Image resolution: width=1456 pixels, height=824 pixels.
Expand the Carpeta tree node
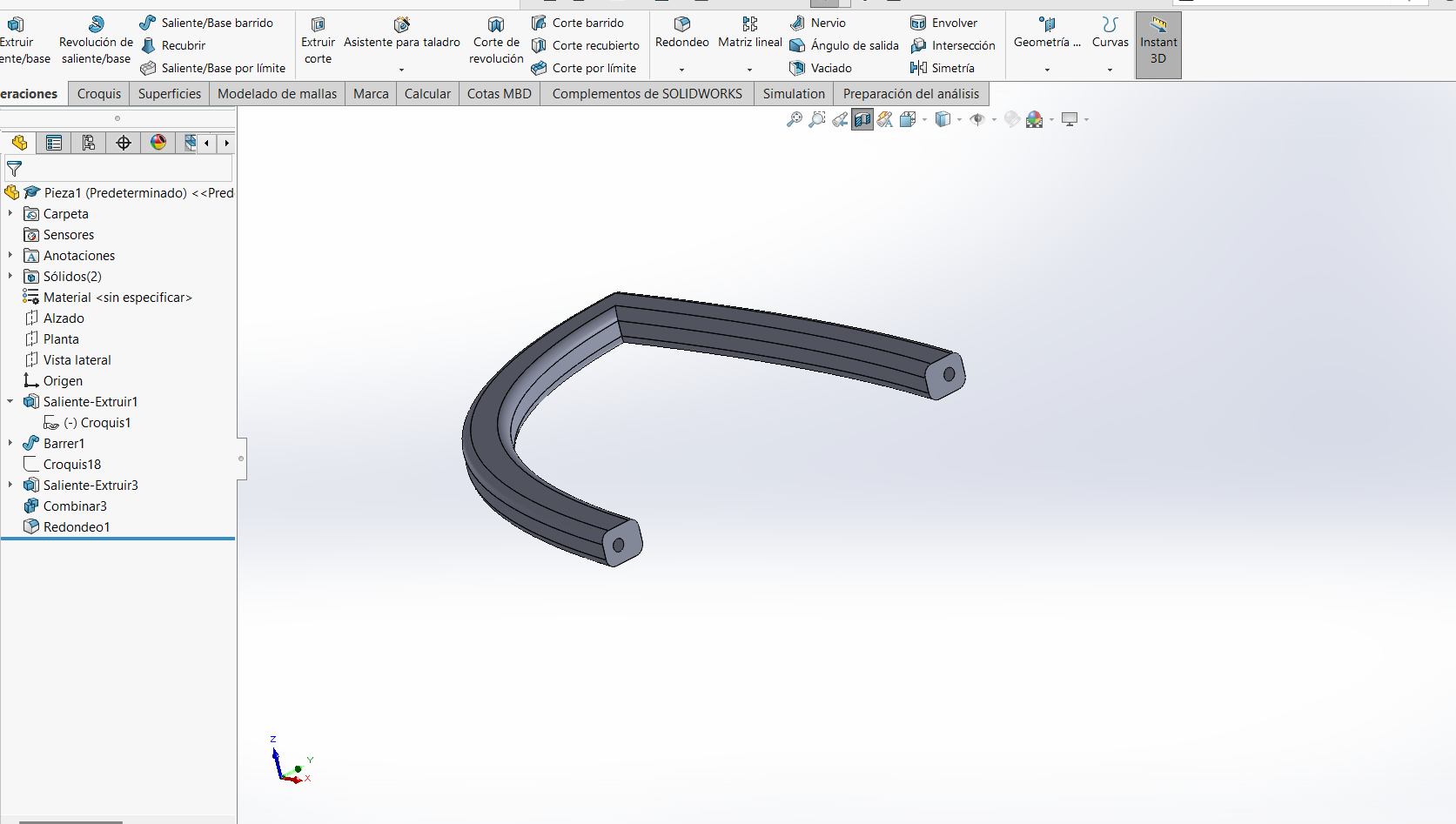tap(10, 213)
